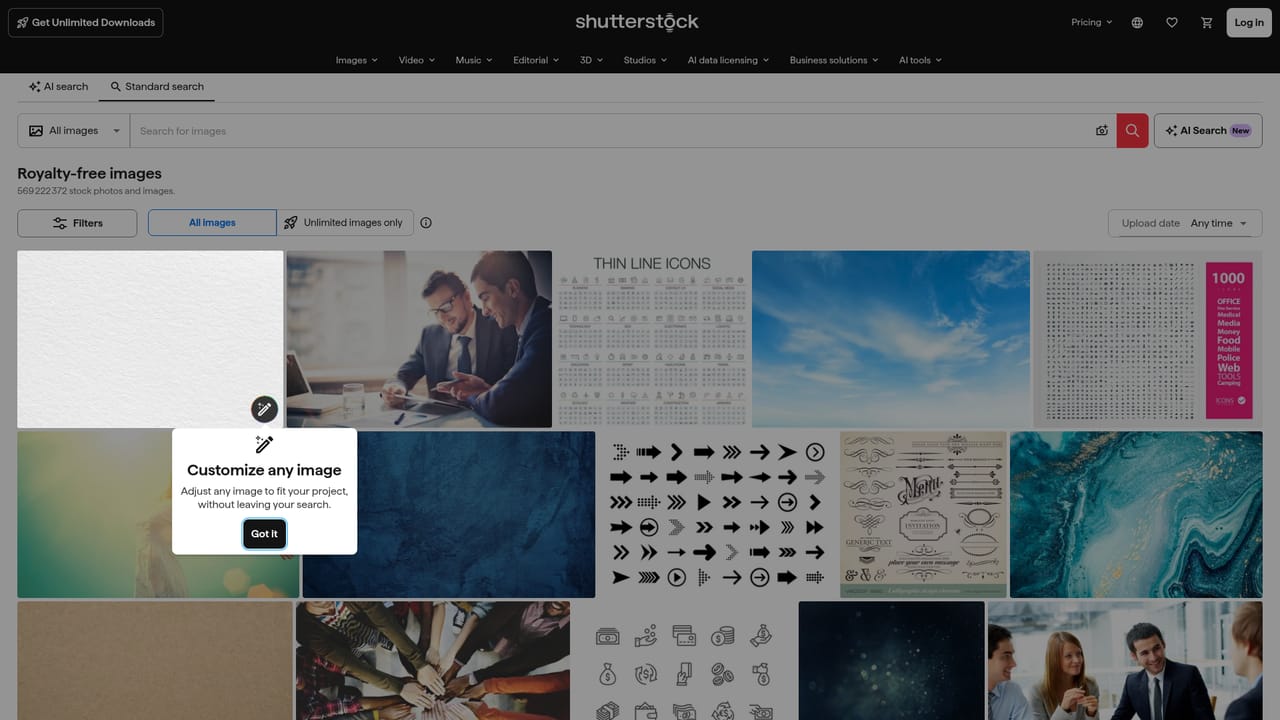Click the Search for images field
Image resolution: width=1280 pixels, height=720 pixels.
(x=610, y=131)
